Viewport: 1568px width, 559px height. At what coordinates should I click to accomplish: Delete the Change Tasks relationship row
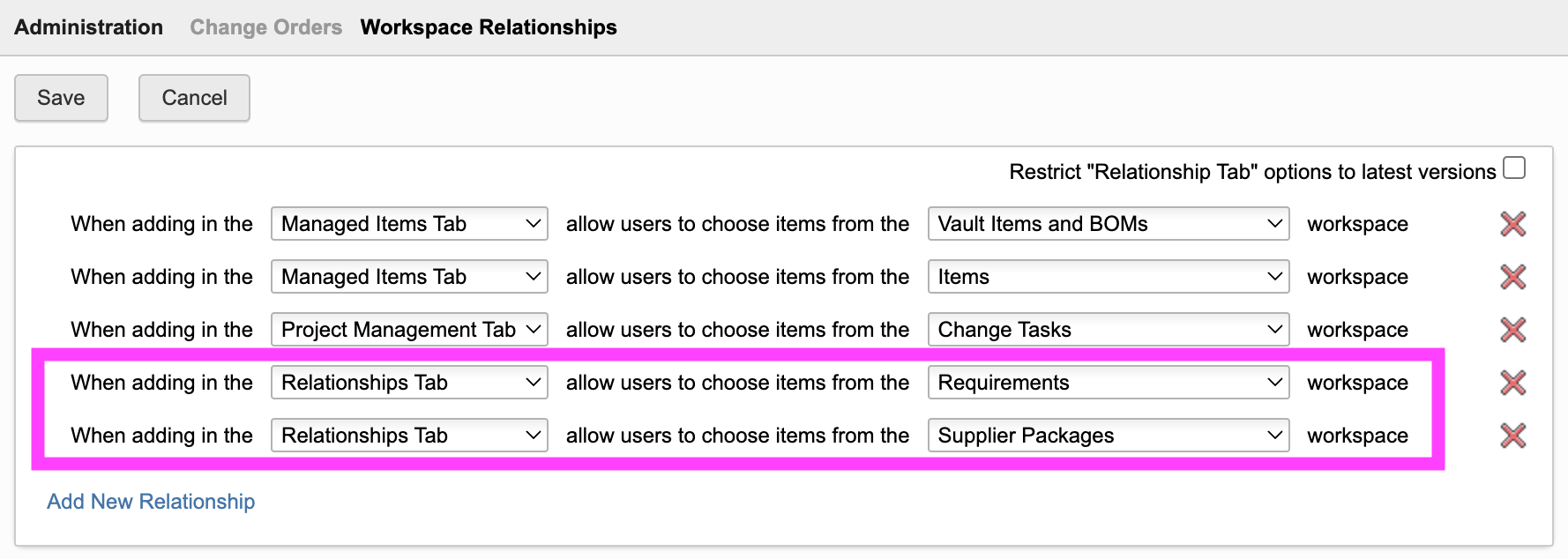click(x=1512, y=330)
